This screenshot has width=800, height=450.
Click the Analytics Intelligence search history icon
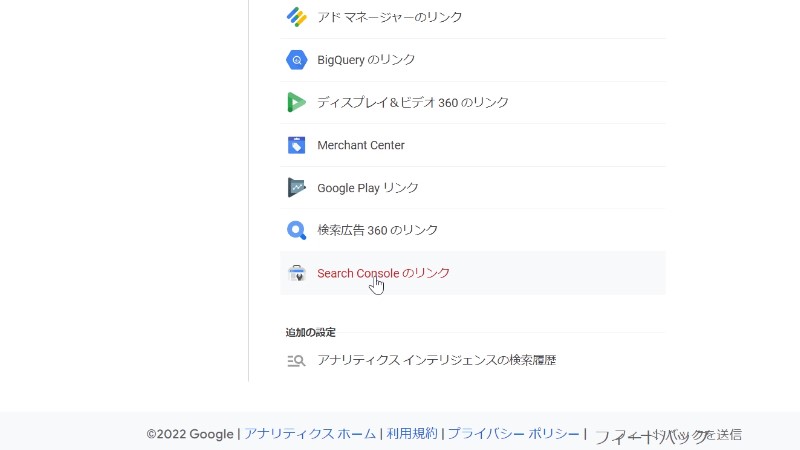pyautogui.click(x=296, y=361)
